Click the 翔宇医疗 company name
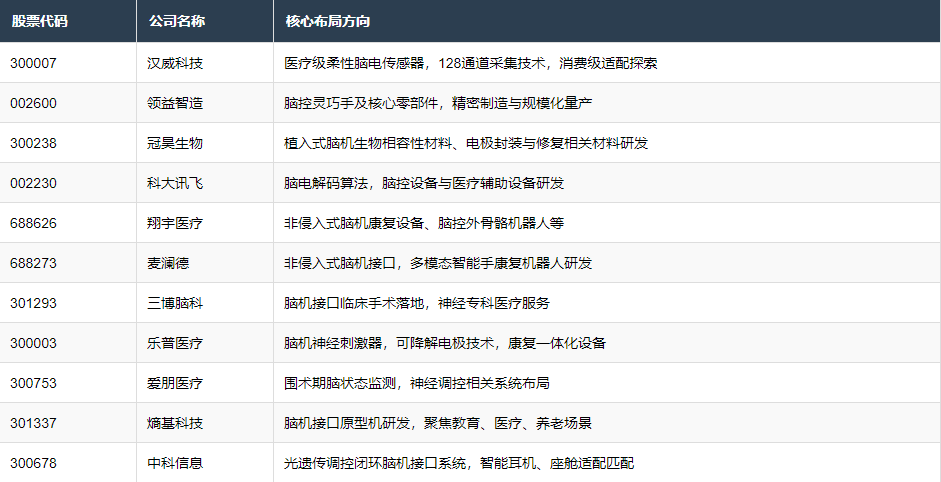 [175, 223]
